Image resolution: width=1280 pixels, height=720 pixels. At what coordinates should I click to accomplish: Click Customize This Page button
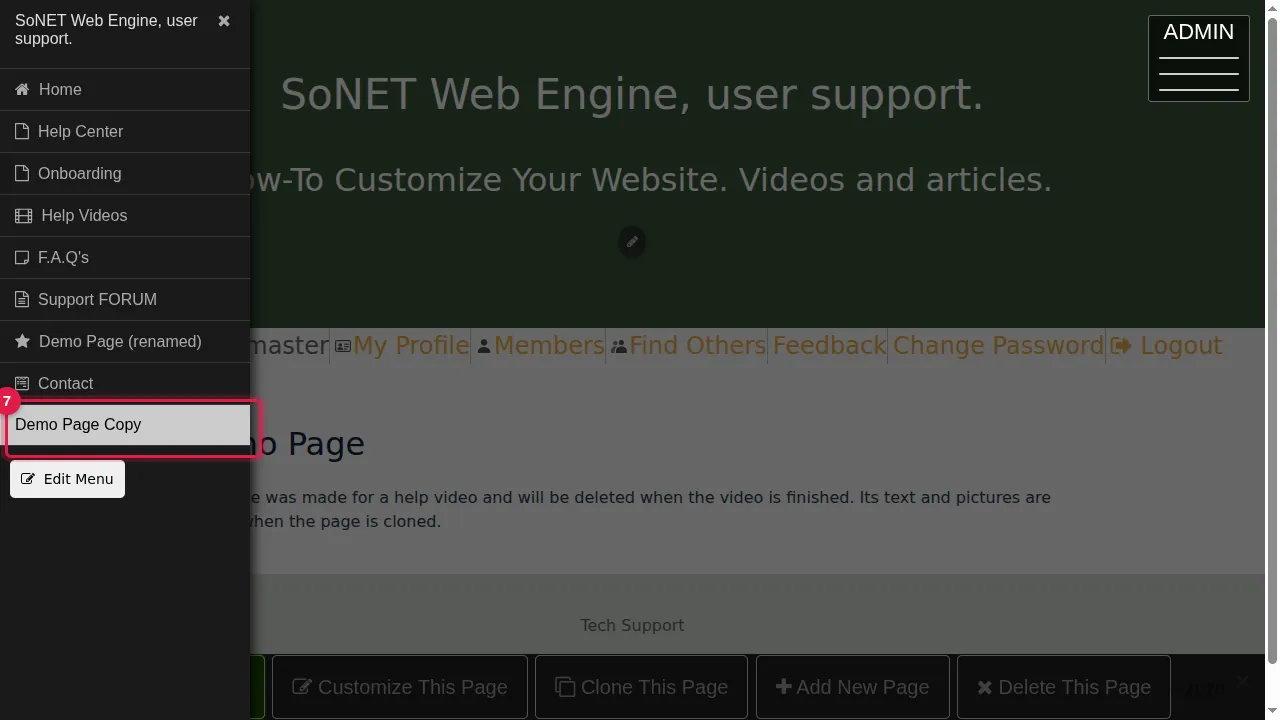point(400,687)
